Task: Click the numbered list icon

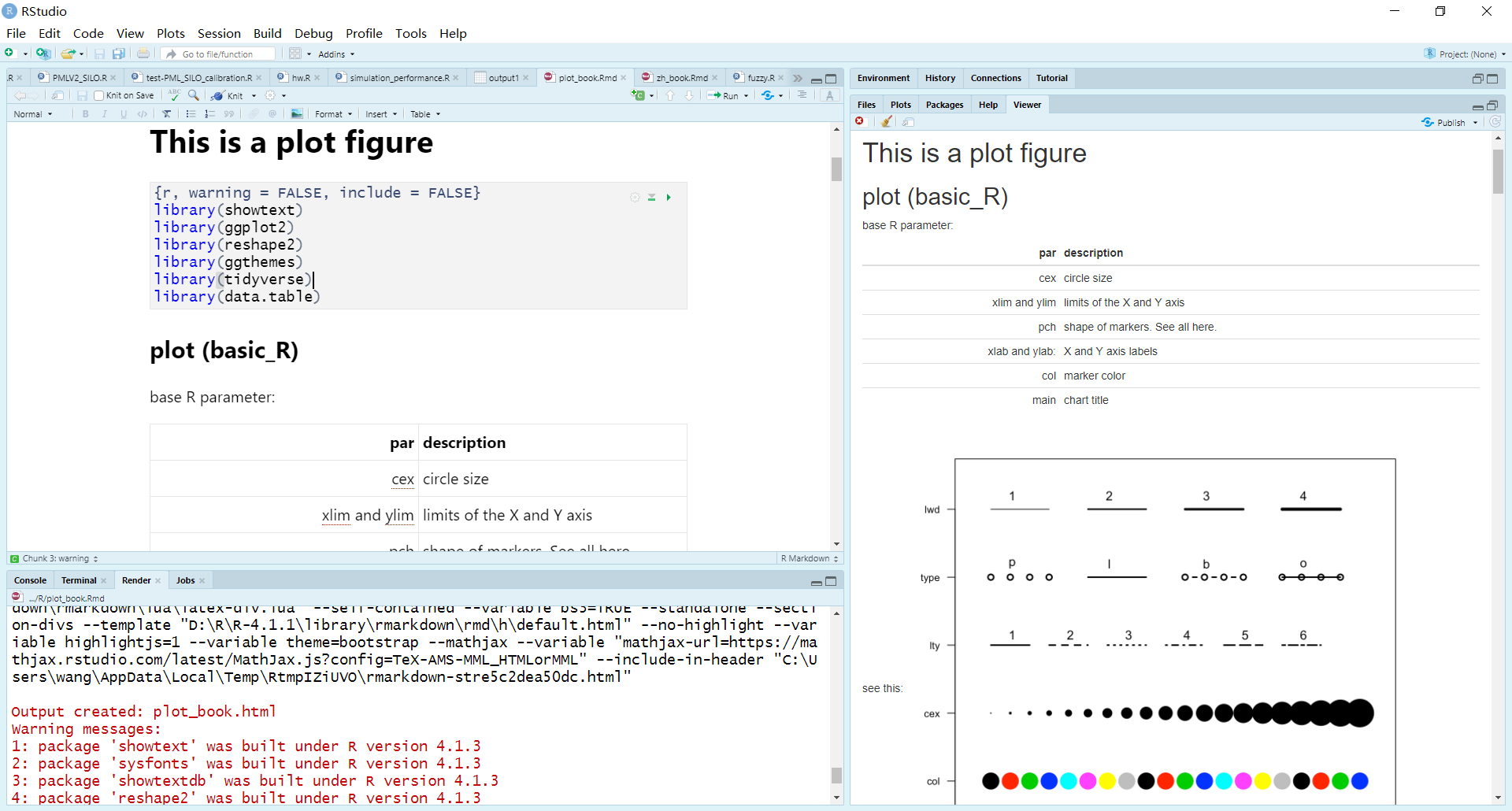Action: (209, 114)
